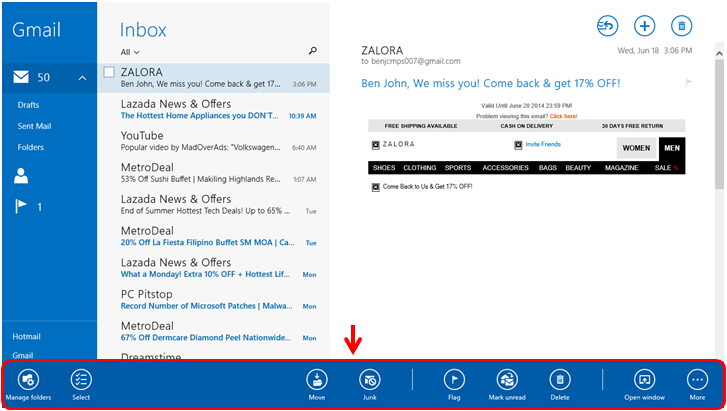The width and height of the screenshot is (727, 411).
Task: Click the trash icon above the email
Action: (681, 26)
